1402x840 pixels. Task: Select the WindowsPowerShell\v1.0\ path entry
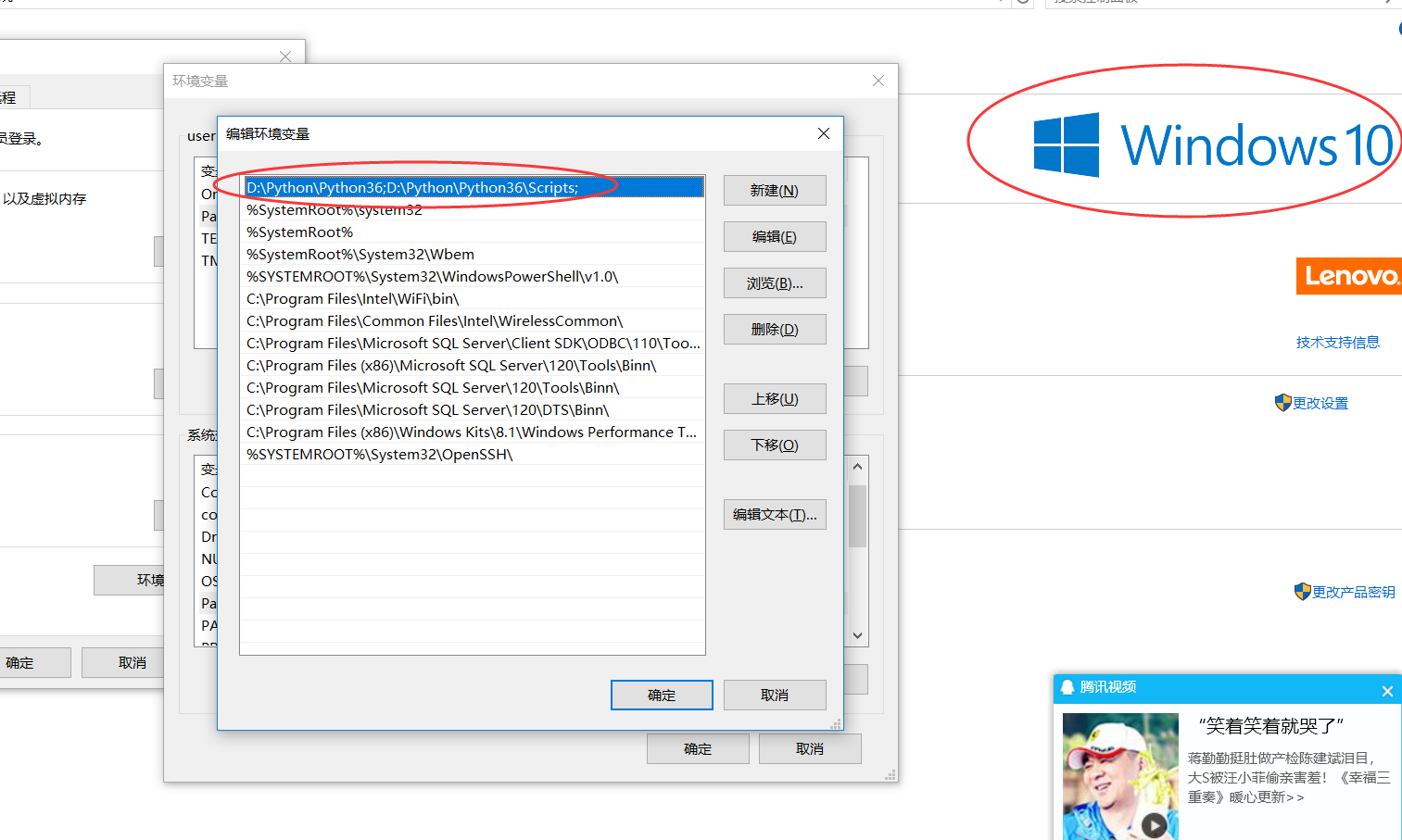(x=473, y=277)
